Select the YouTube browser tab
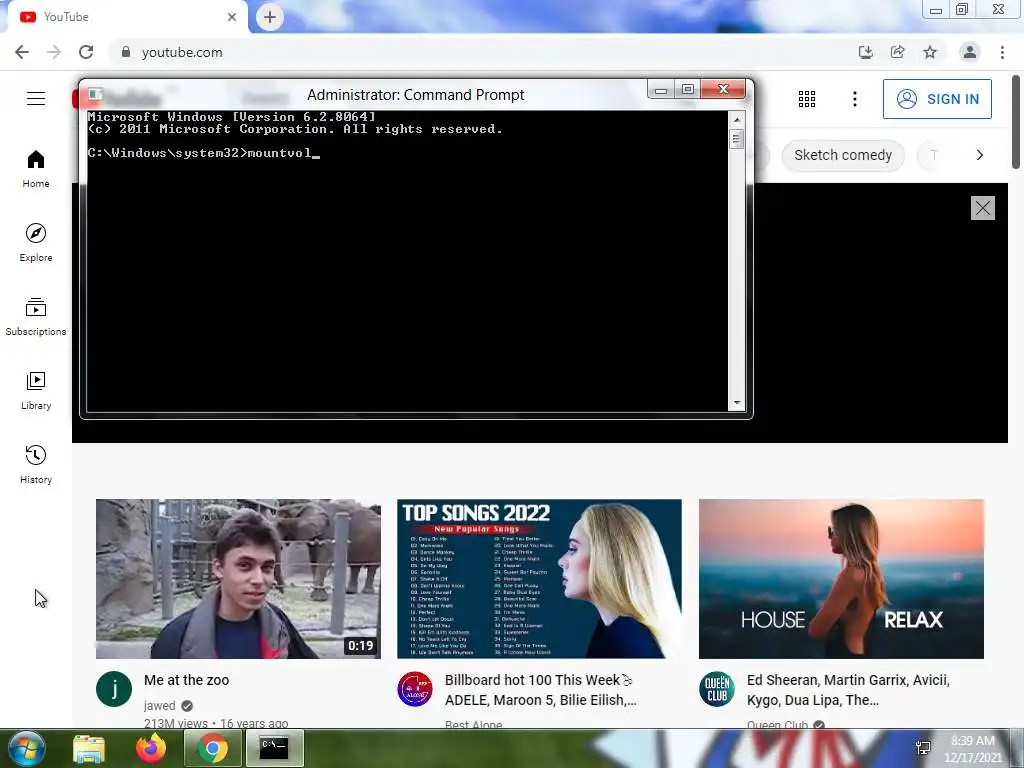The width and height of the screenshot is (1024, 768). coord(127,17)
